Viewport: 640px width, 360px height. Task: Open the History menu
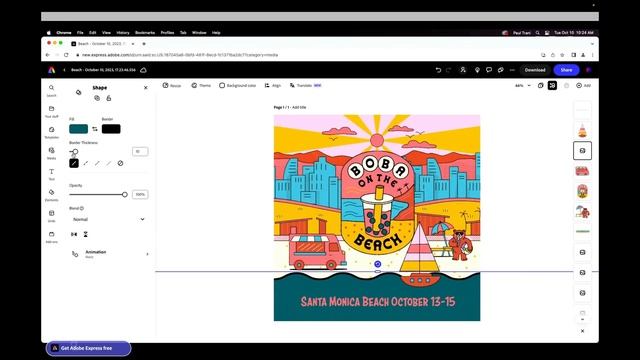123,33
